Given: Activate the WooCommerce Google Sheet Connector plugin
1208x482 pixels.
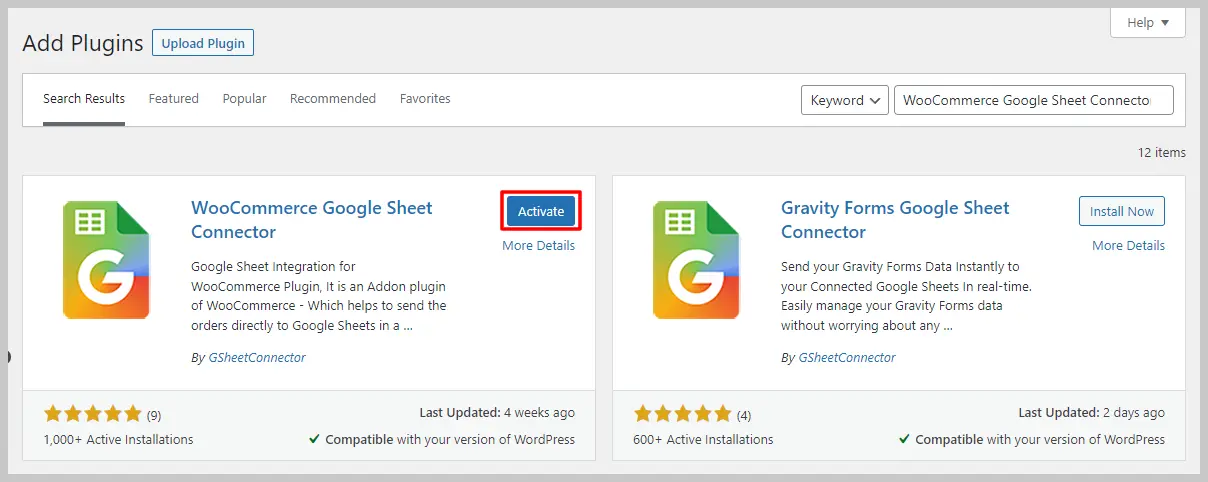Looking at the screenshot, I should pos(541,211).
